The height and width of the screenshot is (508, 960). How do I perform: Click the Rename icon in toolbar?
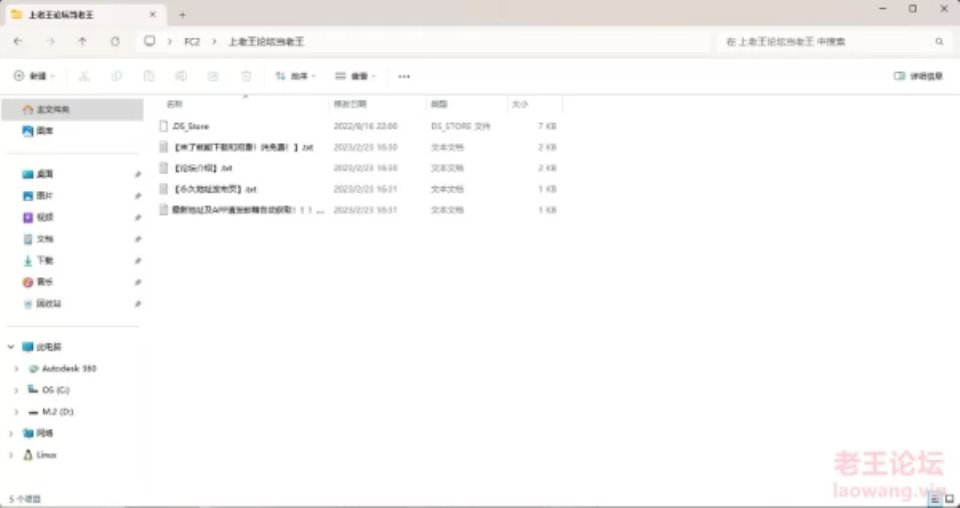[x=181, y=76]
